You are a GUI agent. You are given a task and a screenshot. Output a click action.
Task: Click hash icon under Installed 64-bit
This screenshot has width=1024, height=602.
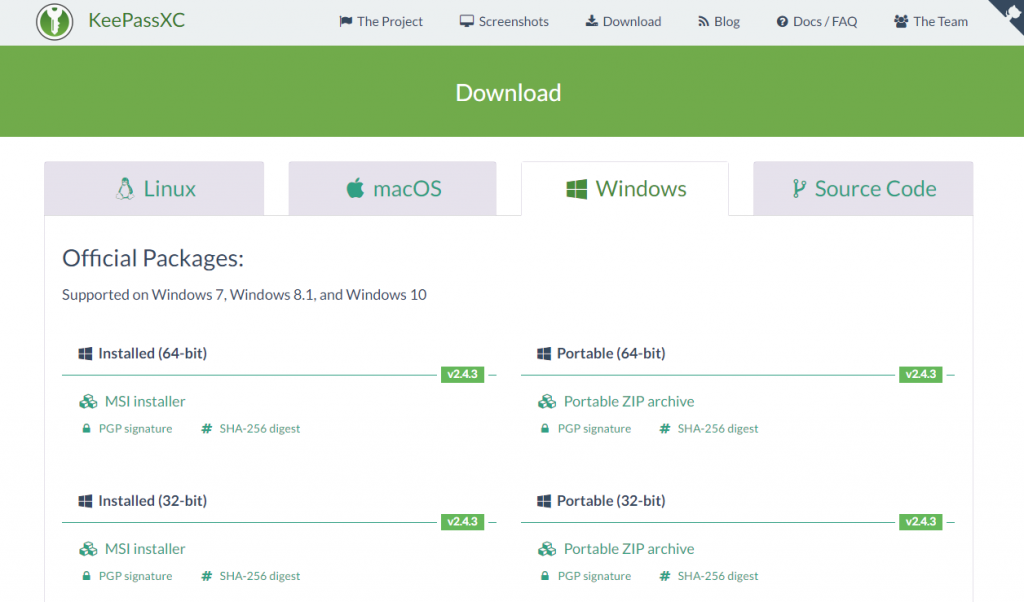(206, 429)
